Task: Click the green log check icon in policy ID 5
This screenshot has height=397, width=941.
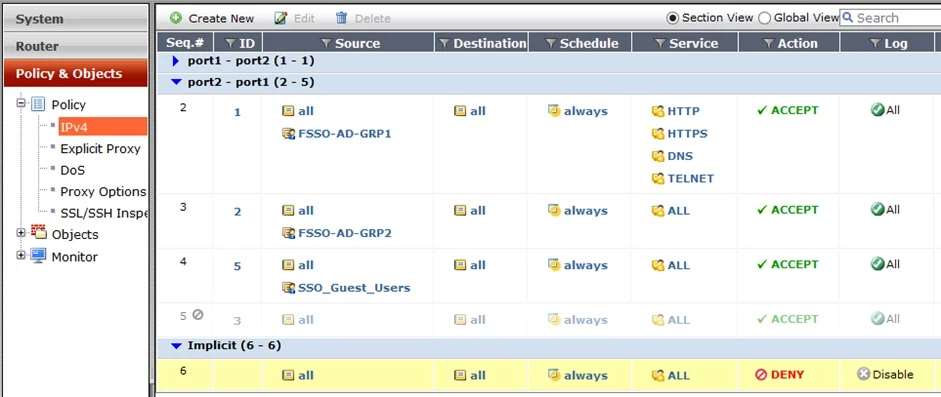Action: (878, 264)
